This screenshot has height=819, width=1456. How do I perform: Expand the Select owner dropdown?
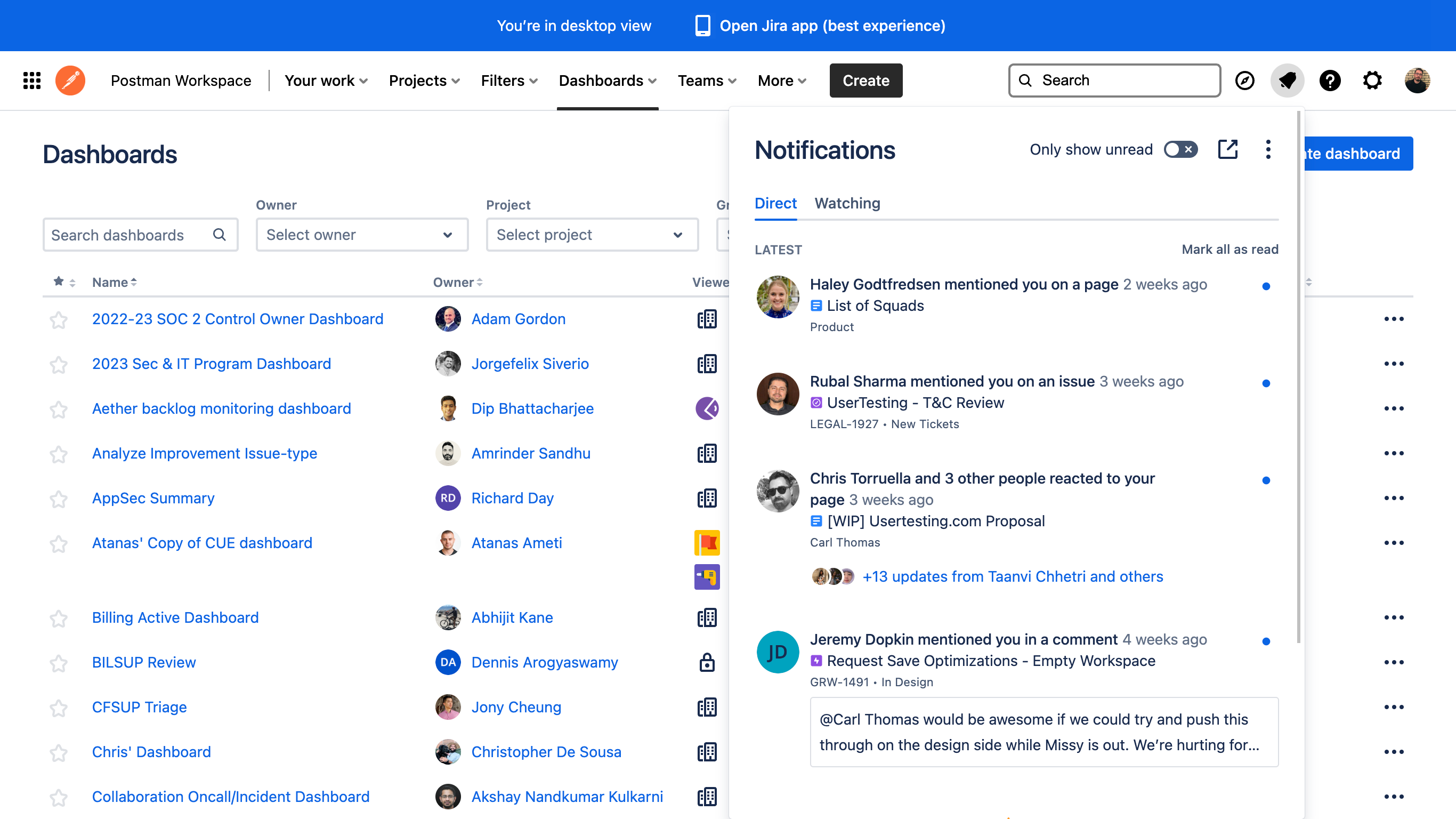pos(362,235)
